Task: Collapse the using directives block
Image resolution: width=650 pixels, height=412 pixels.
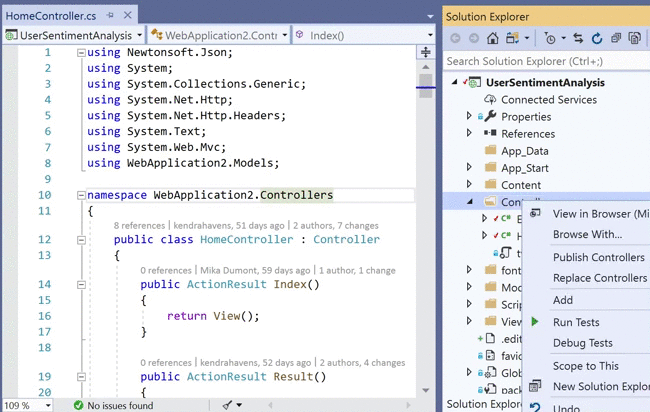Action: click(x=81, y=53)
